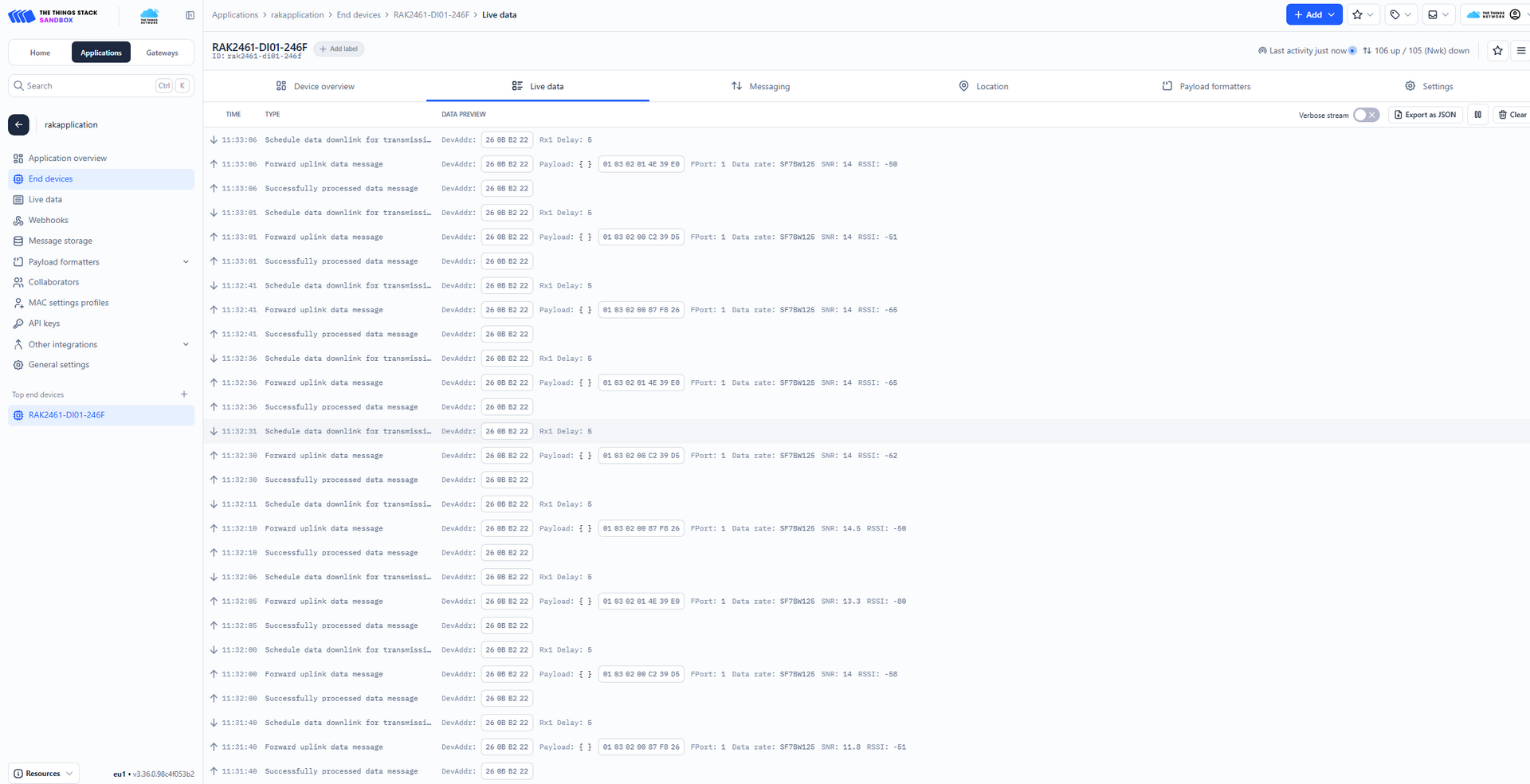Screen dimensions: 1530x784
Task: Collapse sidebar using the panel icon
Action: (x=190, y=15)
